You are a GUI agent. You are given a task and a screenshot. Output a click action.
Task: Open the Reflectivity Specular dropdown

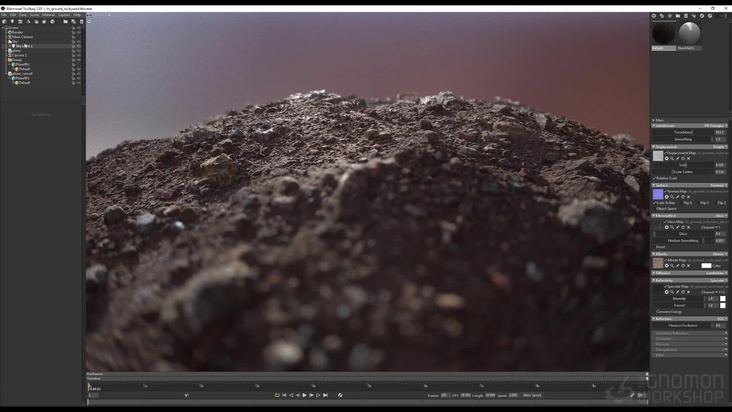[x=719, y=280]
